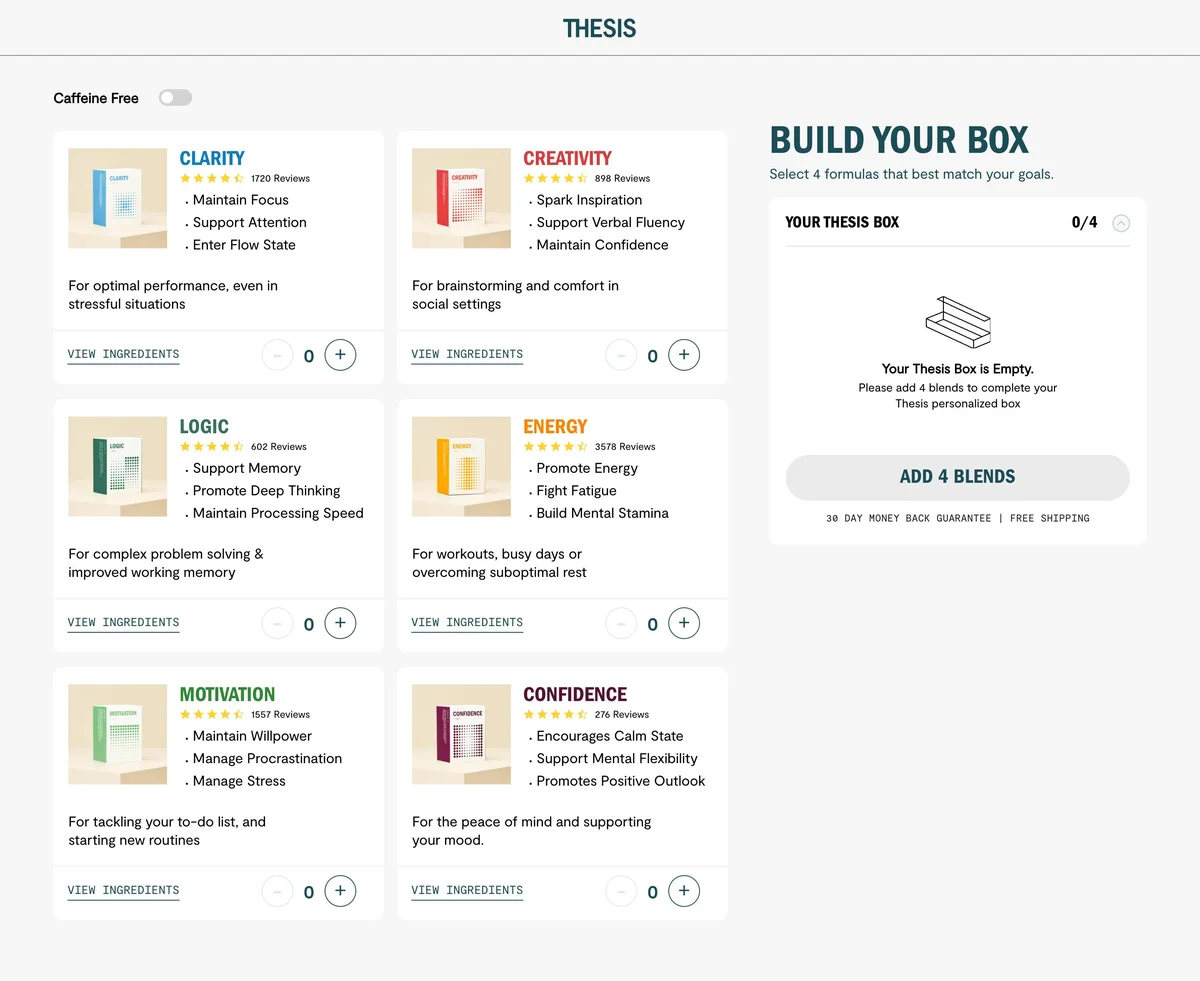Click the Caffeine Free label
The width and height of the screenshot is (1200, 981).
point(96,98)
